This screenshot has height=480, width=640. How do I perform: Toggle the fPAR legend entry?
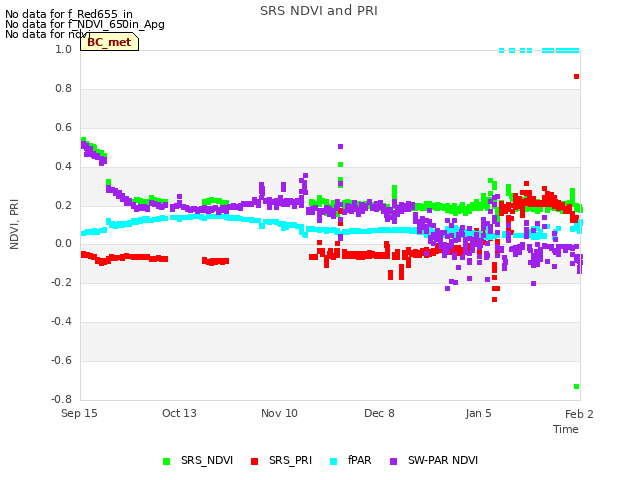pos(351,461)
